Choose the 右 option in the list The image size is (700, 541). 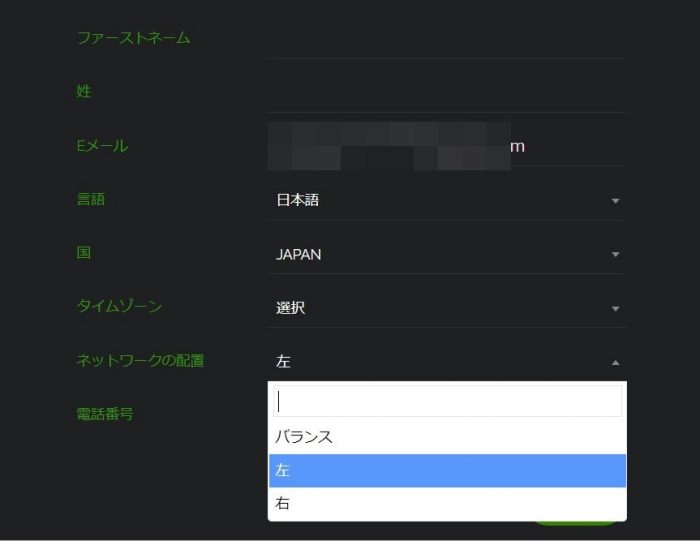click(x=447, y=504)
